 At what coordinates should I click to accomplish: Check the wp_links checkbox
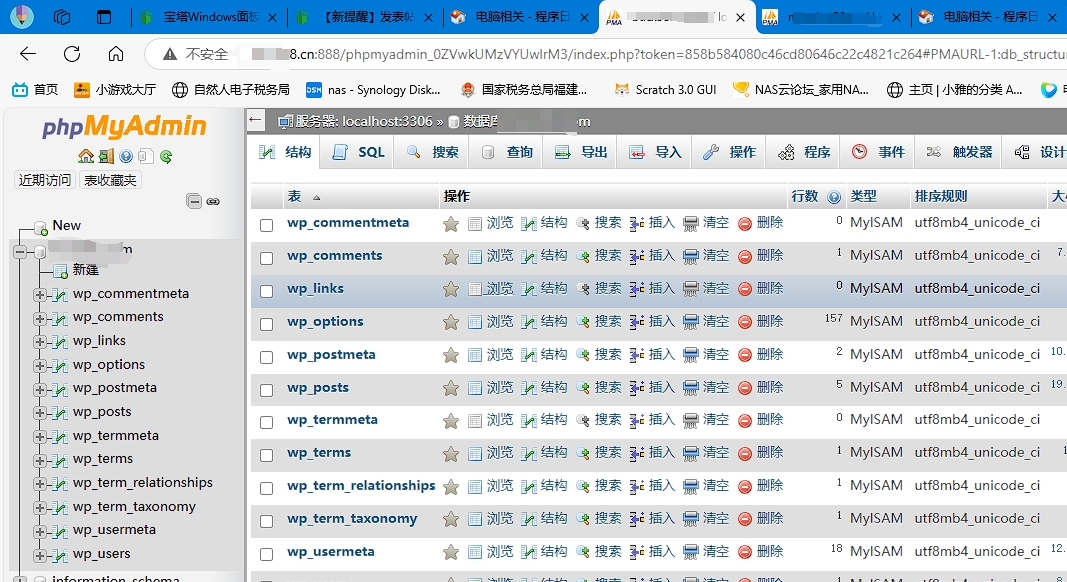pos(267,291)
